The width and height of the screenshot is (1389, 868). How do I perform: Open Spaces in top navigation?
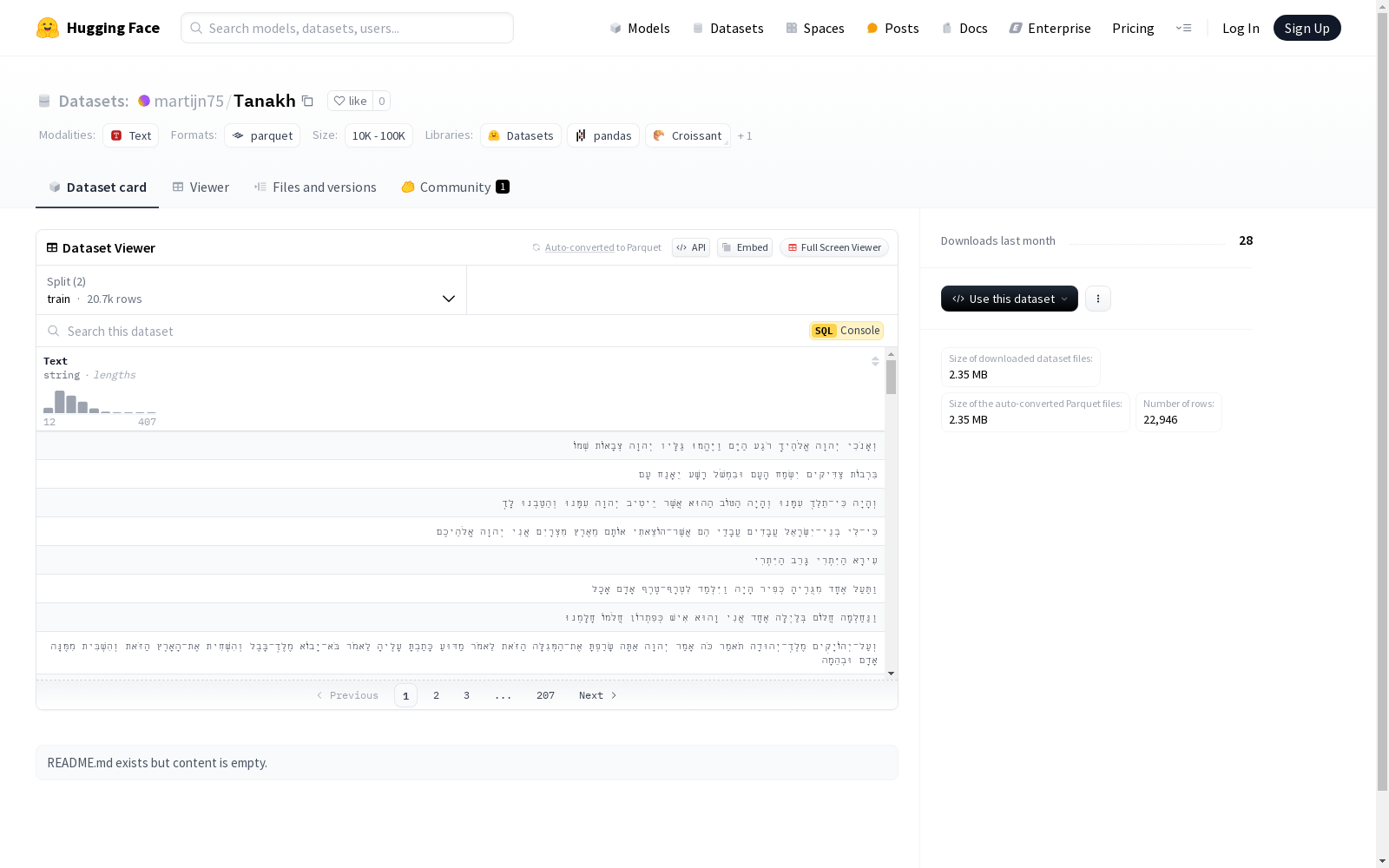[x=815, y=28]
